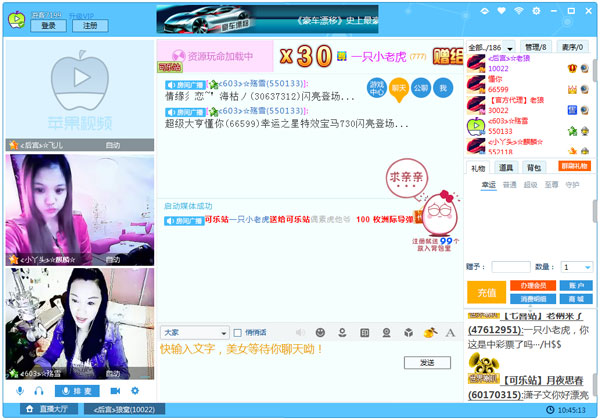
Task: Click the orange 充值 recharge button
Action: pyautogui.click(x=486, y=292)
